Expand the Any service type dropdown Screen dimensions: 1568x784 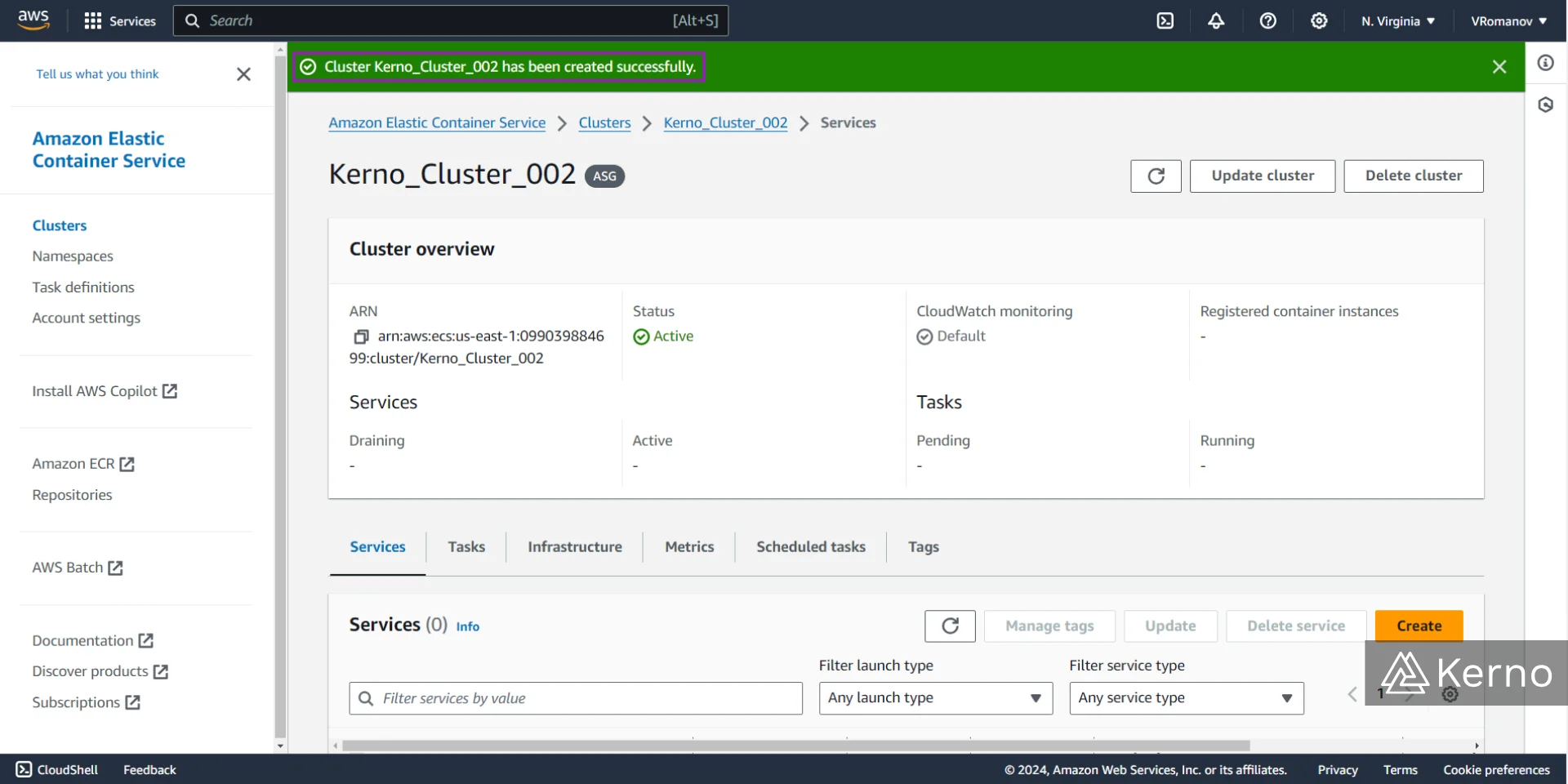pos(1187,698)
